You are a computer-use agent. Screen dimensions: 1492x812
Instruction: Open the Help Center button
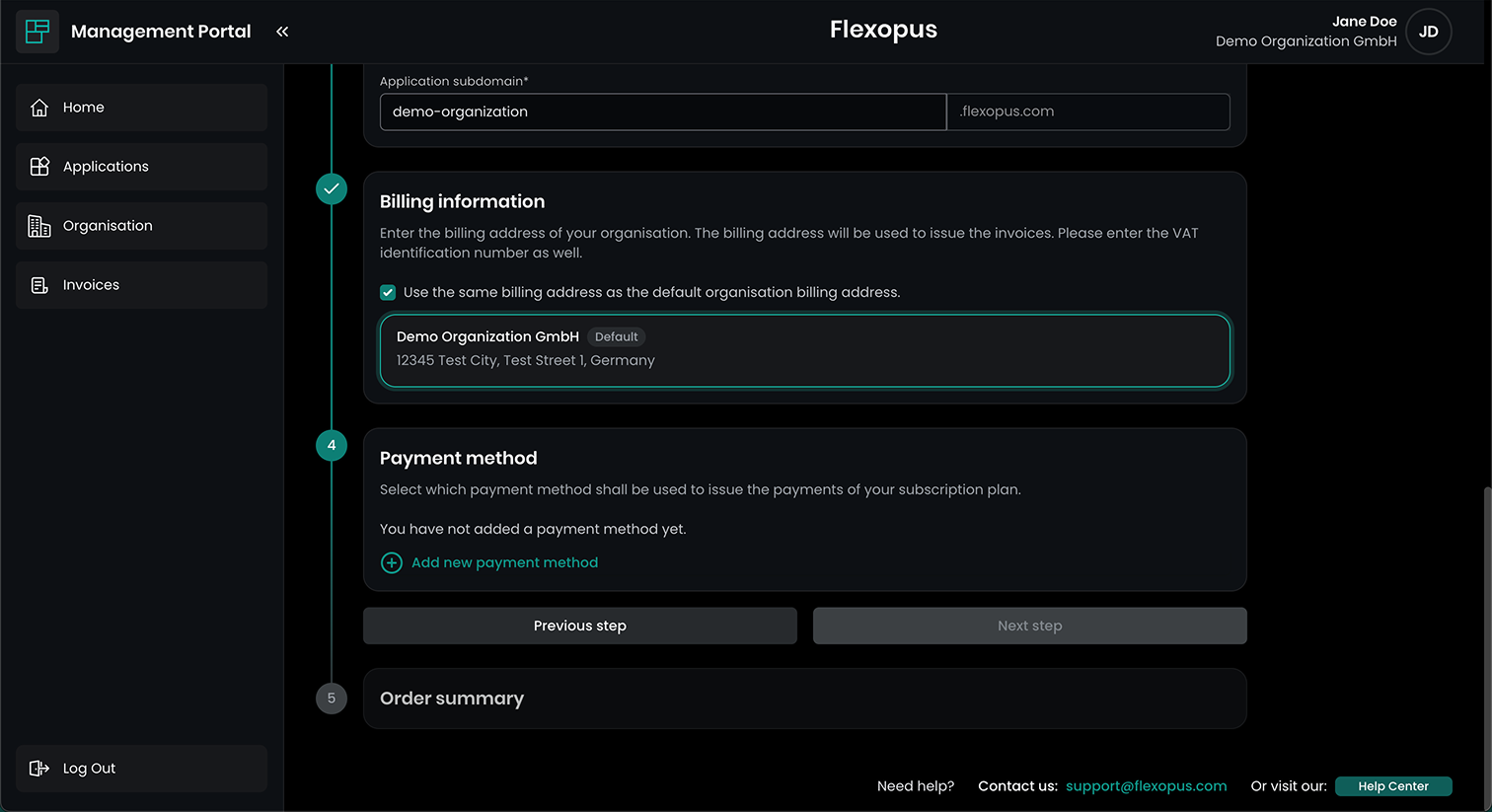[1392, 786]
